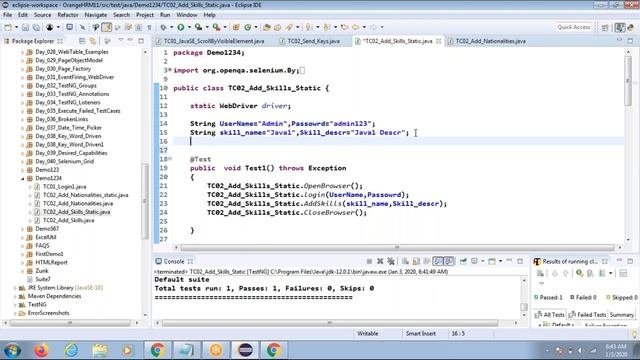
Task: Click the Passed: 1 label in TestNG results
Action: (548, 298)
